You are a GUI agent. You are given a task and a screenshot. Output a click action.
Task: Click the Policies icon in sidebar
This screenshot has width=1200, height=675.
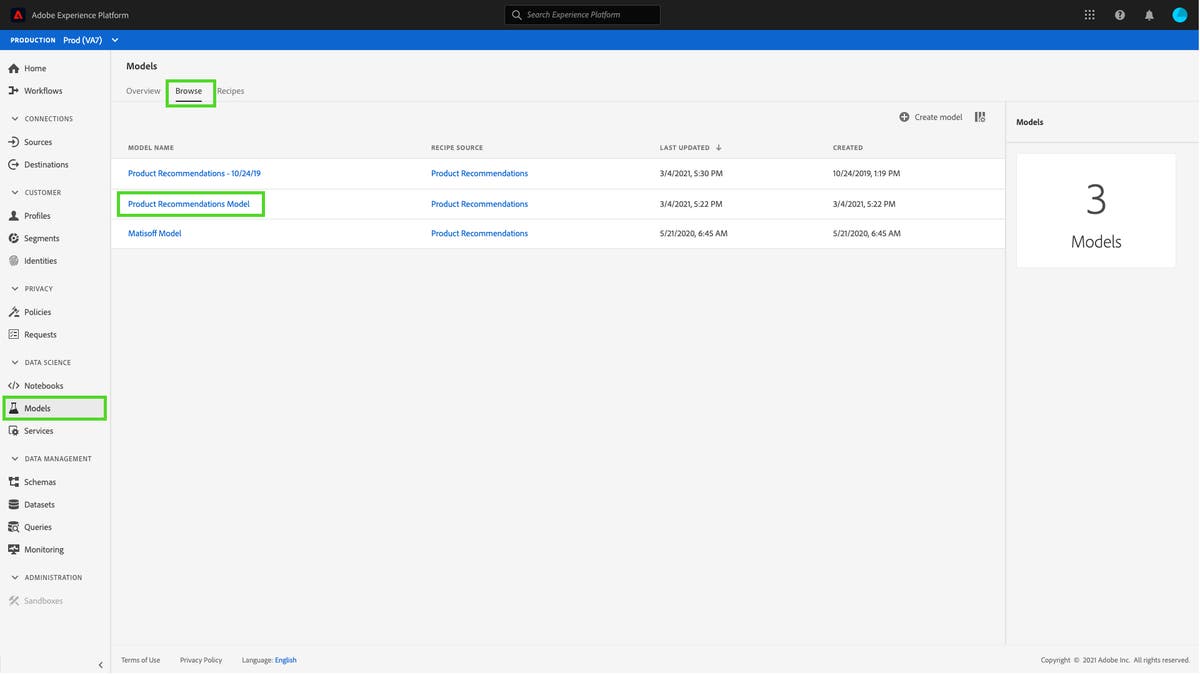click(x=14, y=312)
